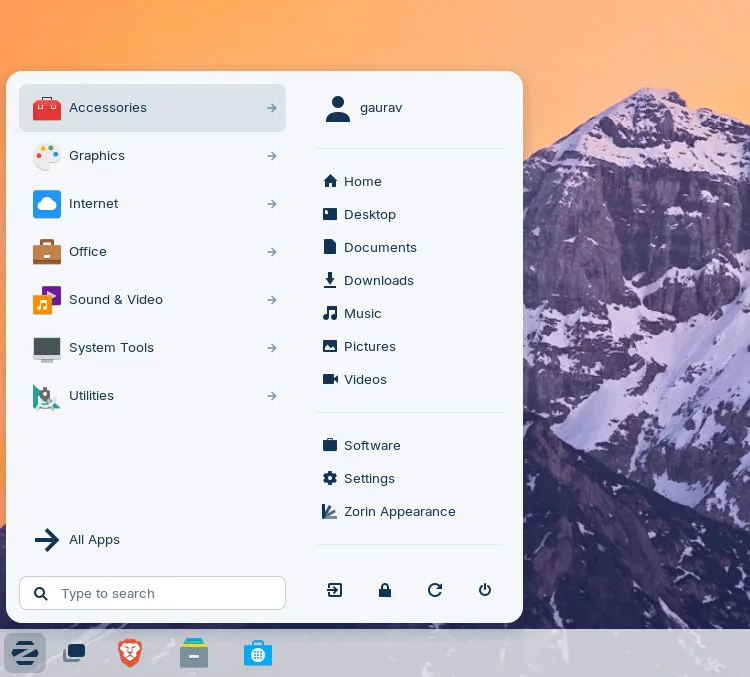The height and width of the screenshot is (677, 750).
Task: Expand the Internet category
Action: pos(153,204)
